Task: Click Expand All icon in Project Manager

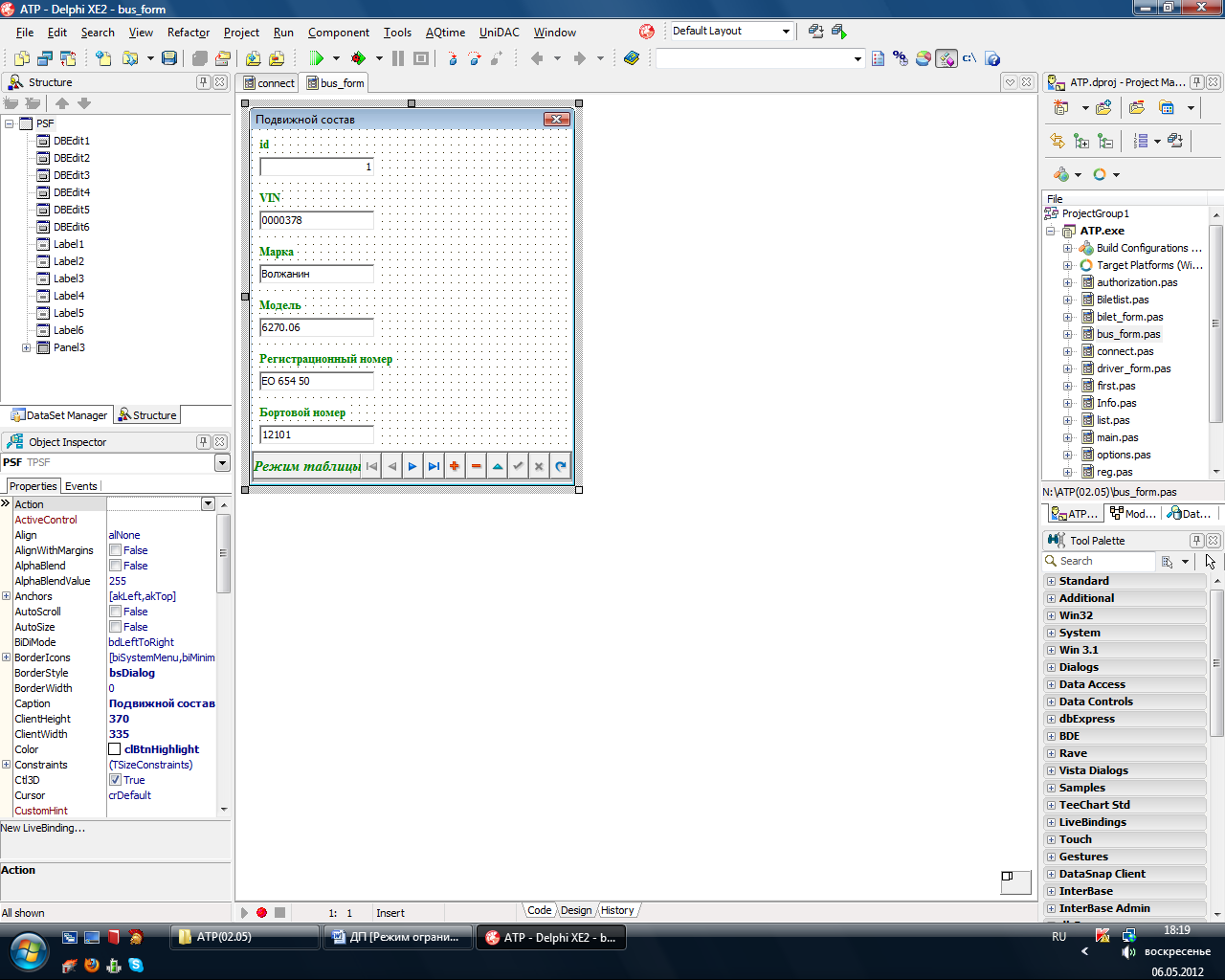Action: click(1081, 141)
